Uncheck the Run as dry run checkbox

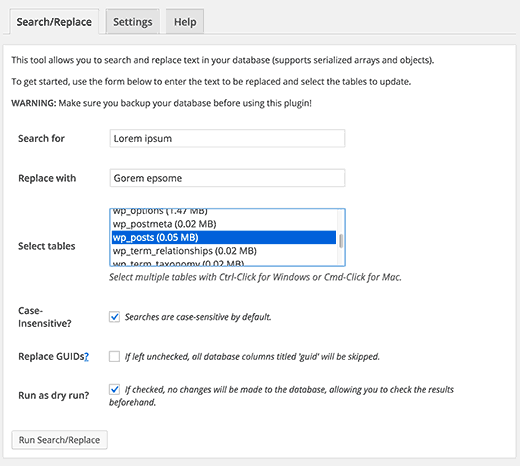point(114,389)
